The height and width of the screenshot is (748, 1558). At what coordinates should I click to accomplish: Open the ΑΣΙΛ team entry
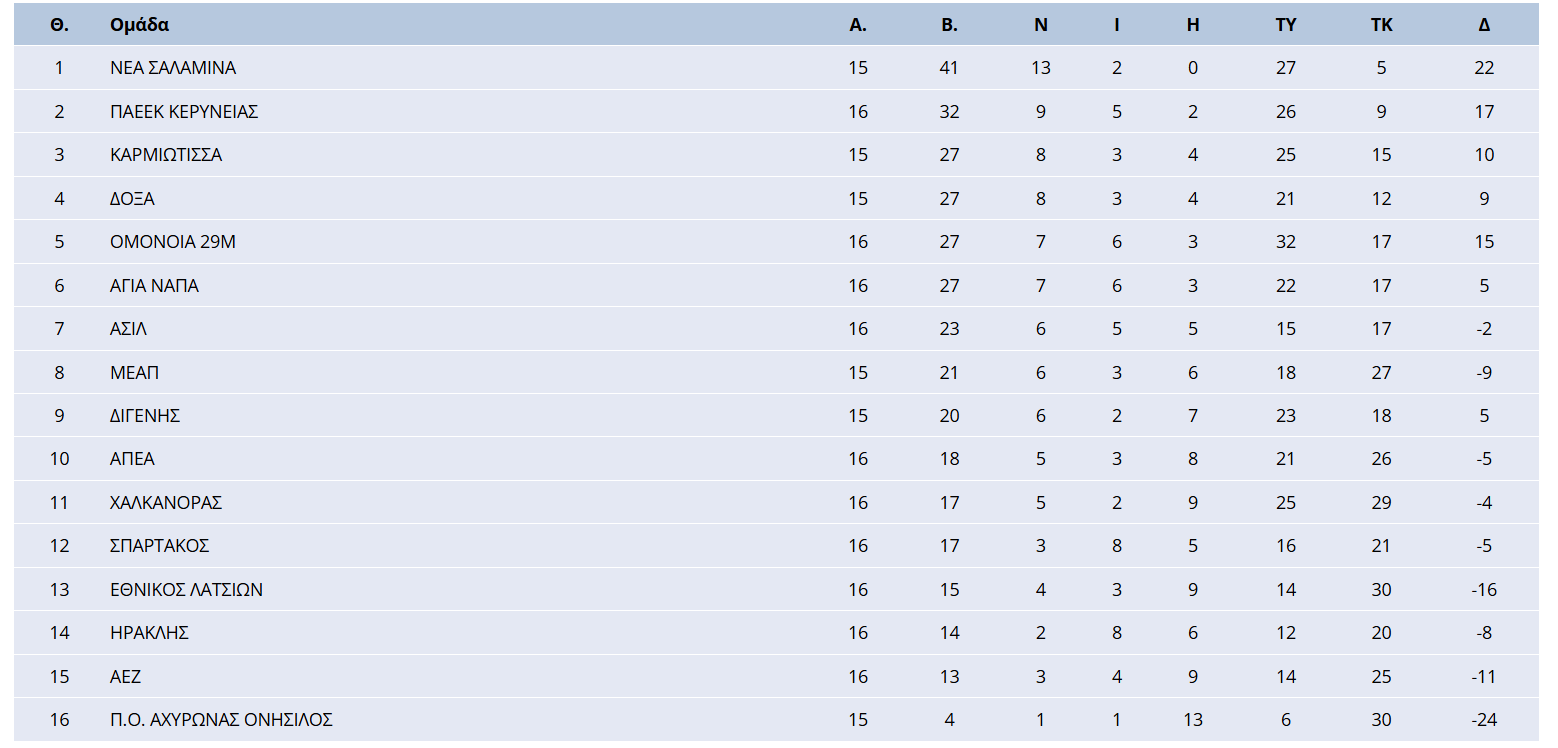pos(128,329)
